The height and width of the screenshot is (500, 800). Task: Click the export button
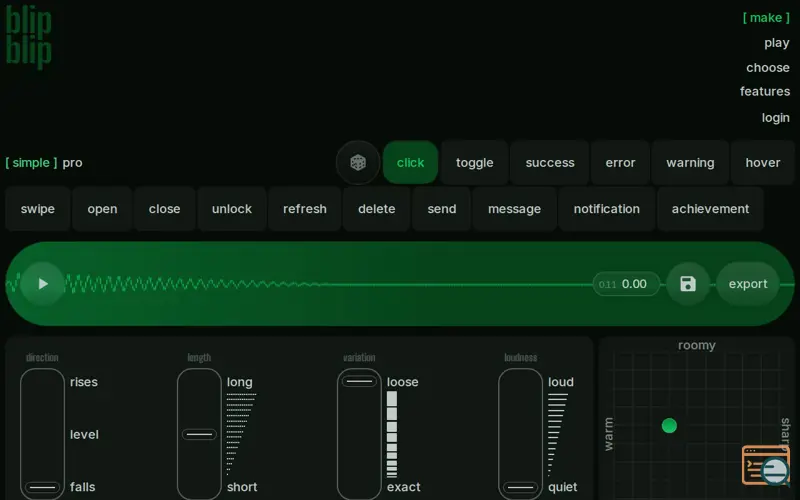[748, 284]
